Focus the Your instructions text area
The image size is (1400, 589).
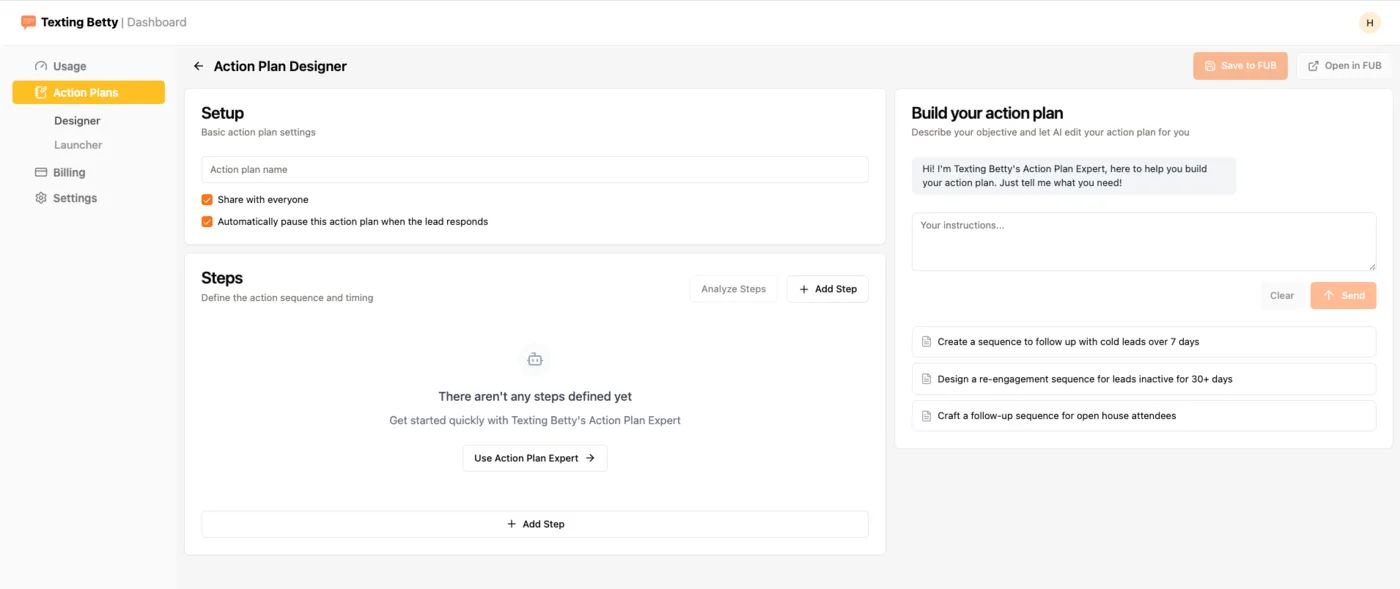[x=1144, y=241]
